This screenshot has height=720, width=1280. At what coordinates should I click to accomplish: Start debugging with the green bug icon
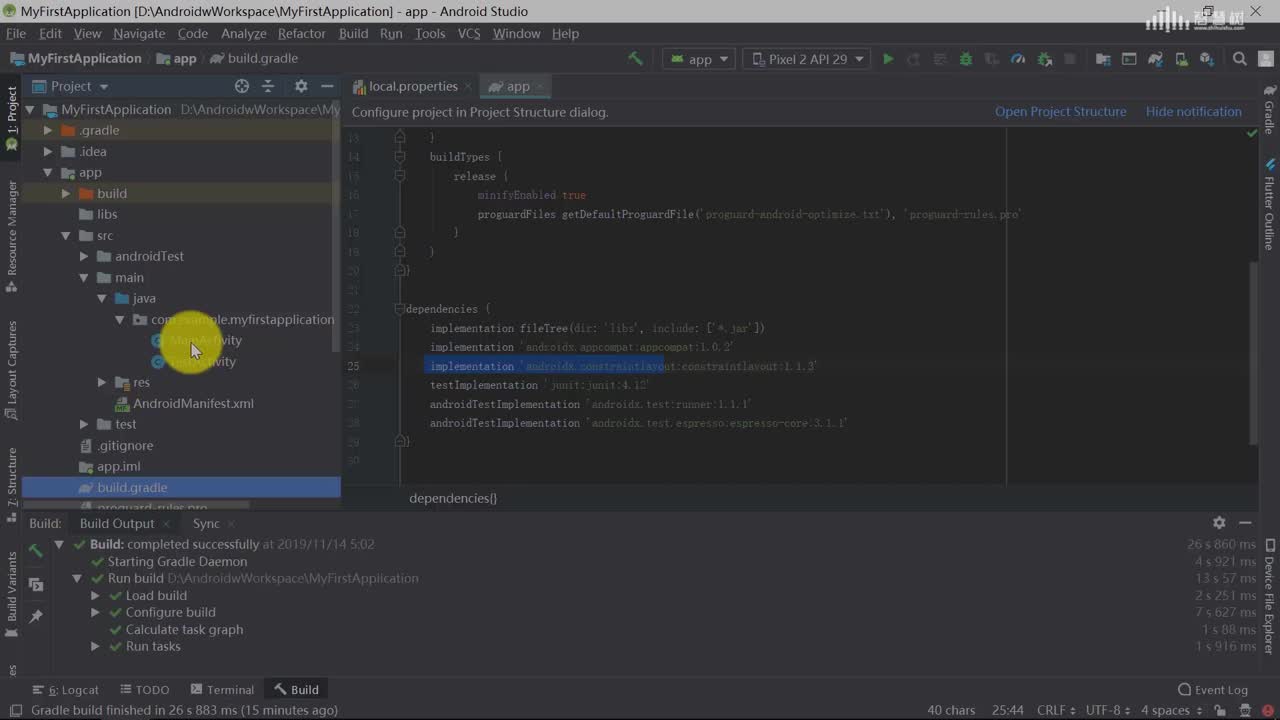965,59
